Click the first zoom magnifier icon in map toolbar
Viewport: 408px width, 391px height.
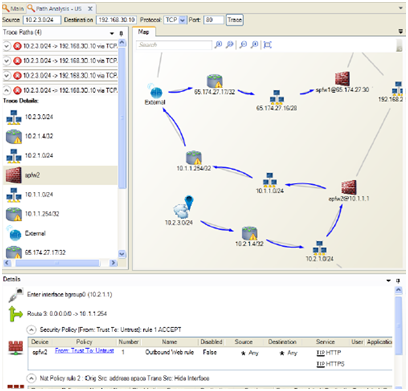point(218,44)
